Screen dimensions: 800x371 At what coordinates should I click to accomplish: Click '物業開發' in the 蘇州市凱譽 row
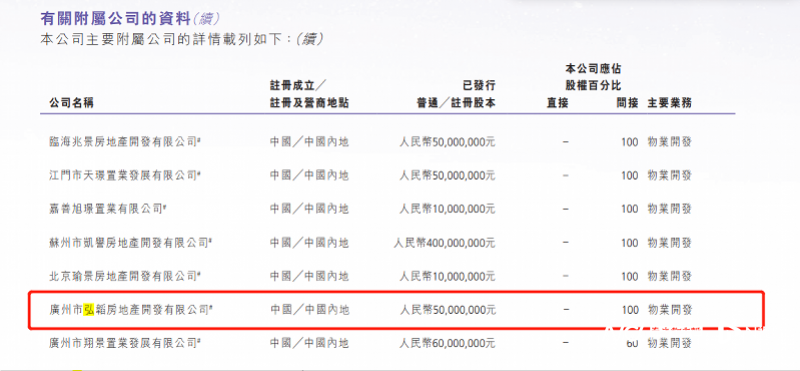click(x=669, y=242)
